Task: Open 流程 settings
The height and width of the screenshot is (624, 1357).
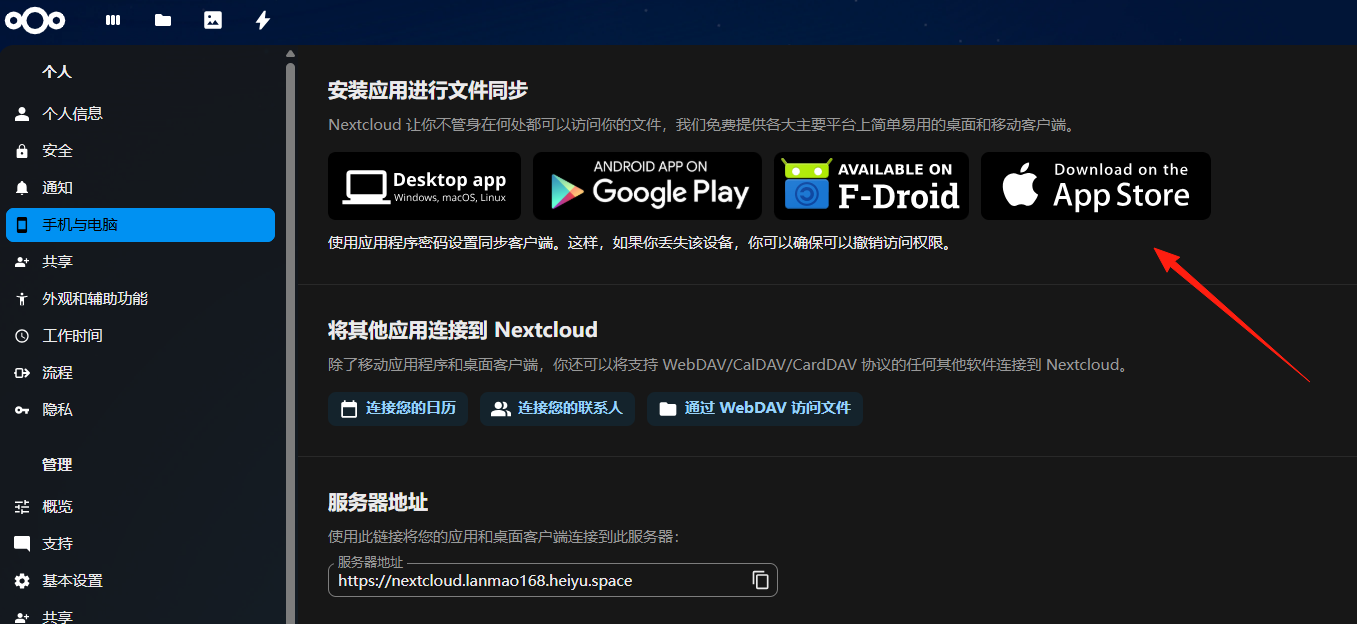Action: 140,373
